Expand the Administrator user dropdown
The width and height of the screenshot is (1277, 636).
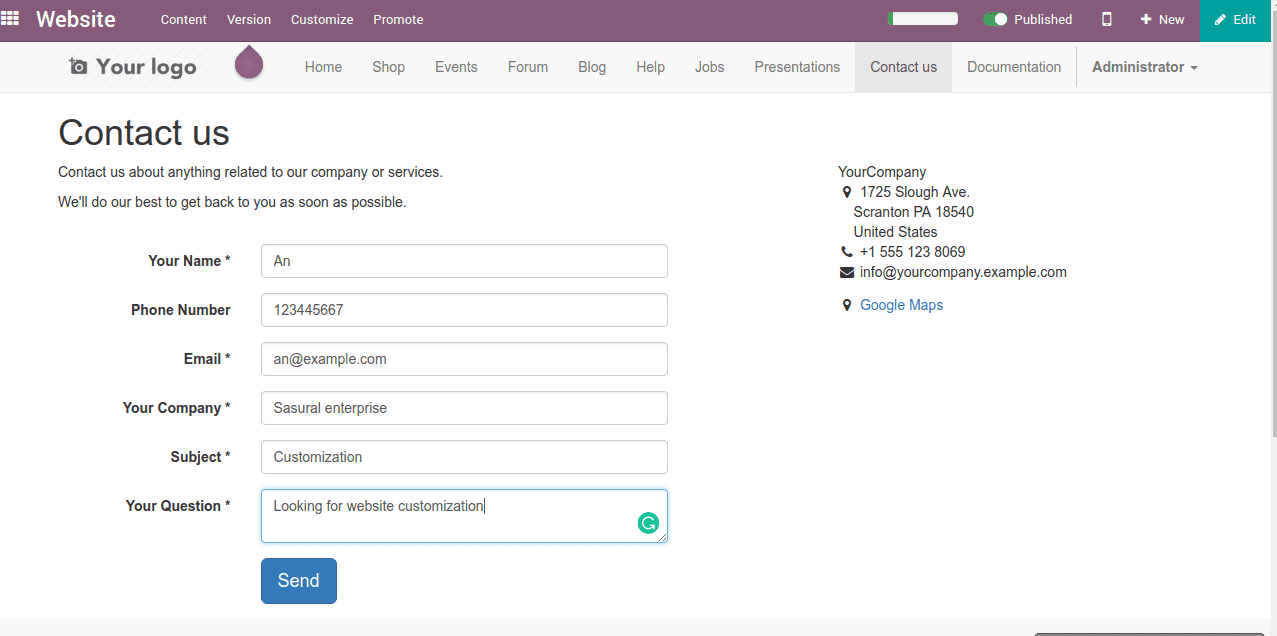coord(1144,67)
